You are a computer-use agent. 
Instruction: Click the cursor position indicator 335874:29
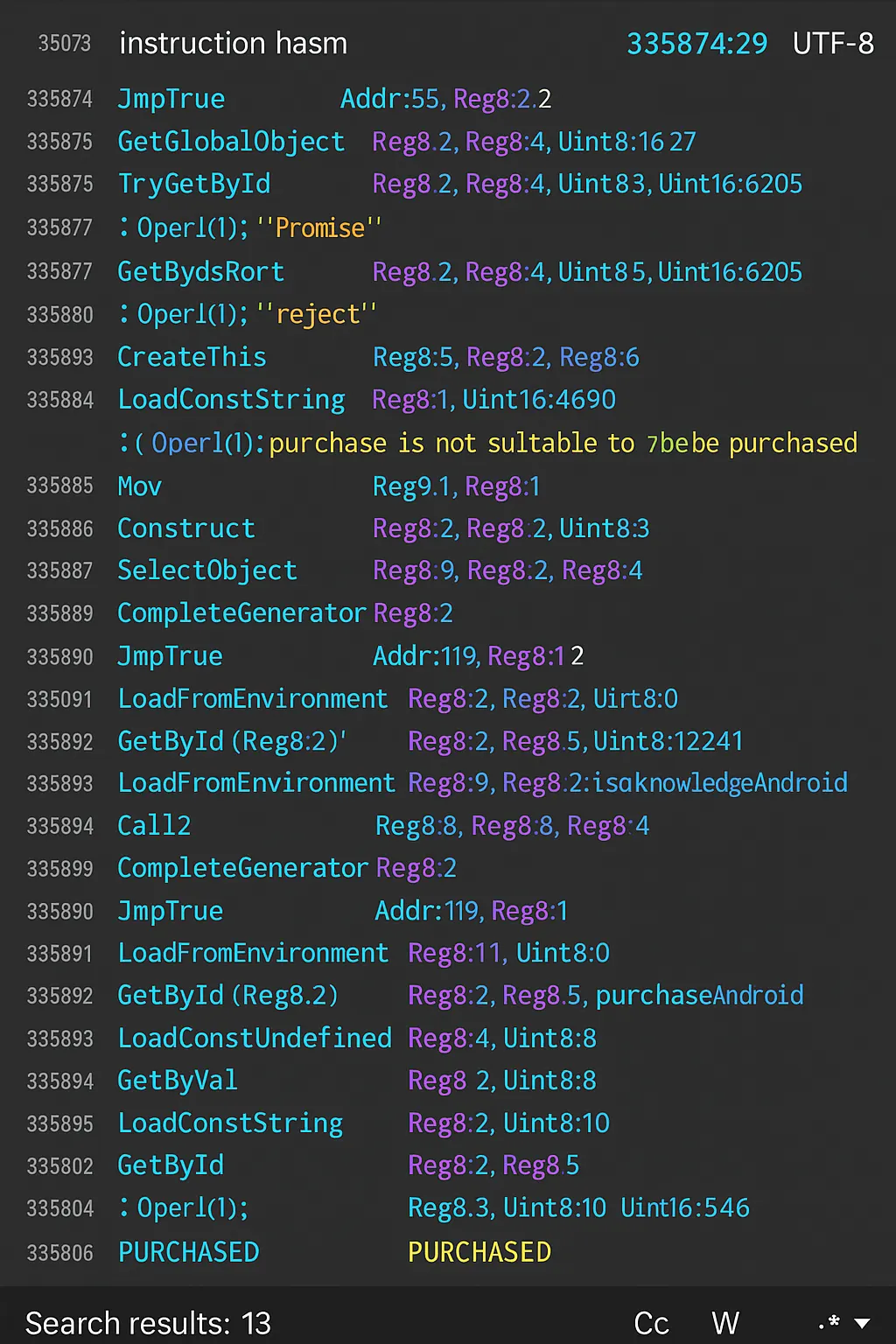697,43
